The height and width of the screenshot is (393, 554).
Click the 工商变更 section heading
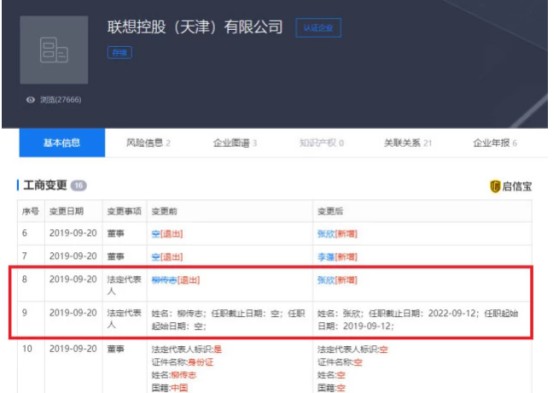[x=45, y=185]
